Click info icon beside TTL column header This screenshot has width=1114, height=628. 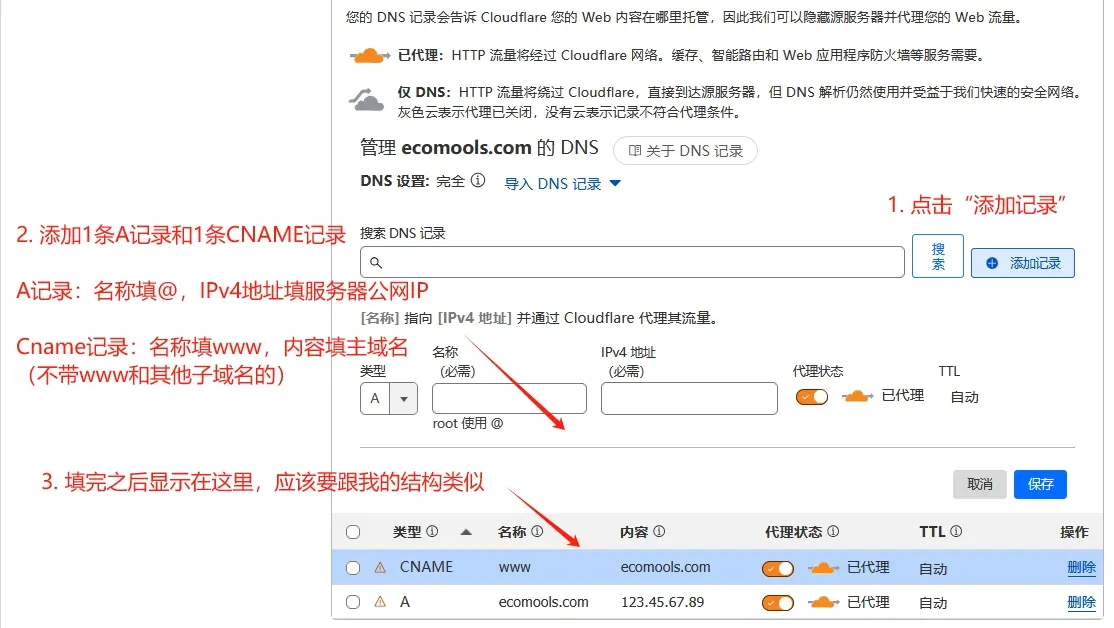[956, 531]
